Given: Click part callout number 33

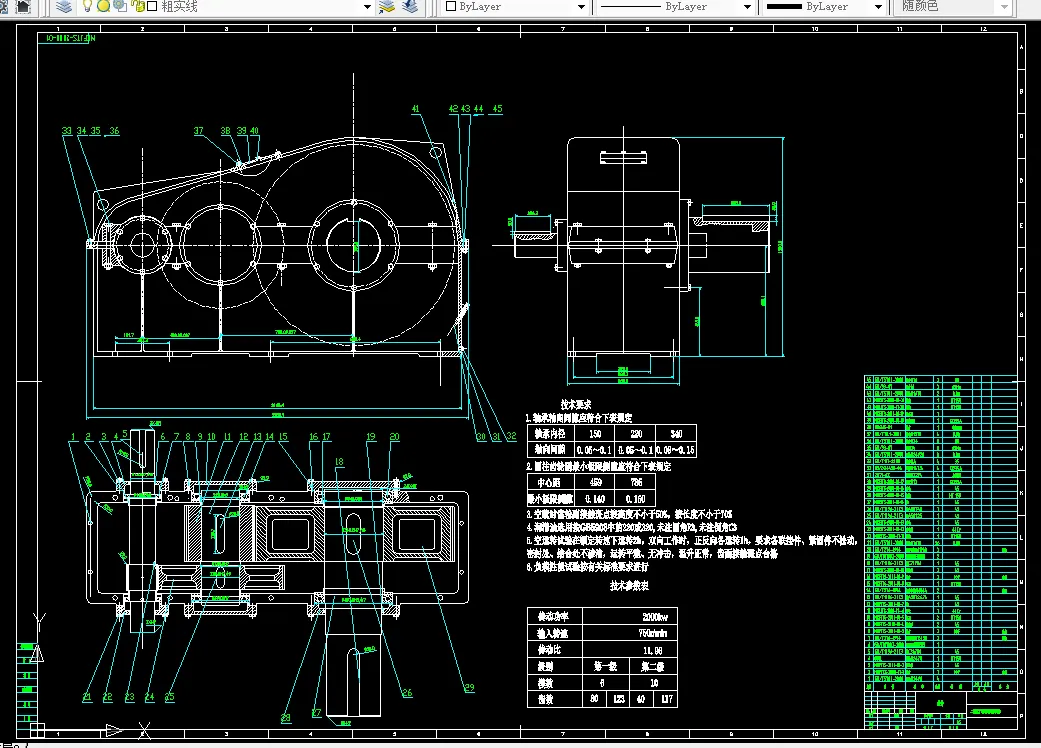Looking at the screenshot, I should coord(66,131).
